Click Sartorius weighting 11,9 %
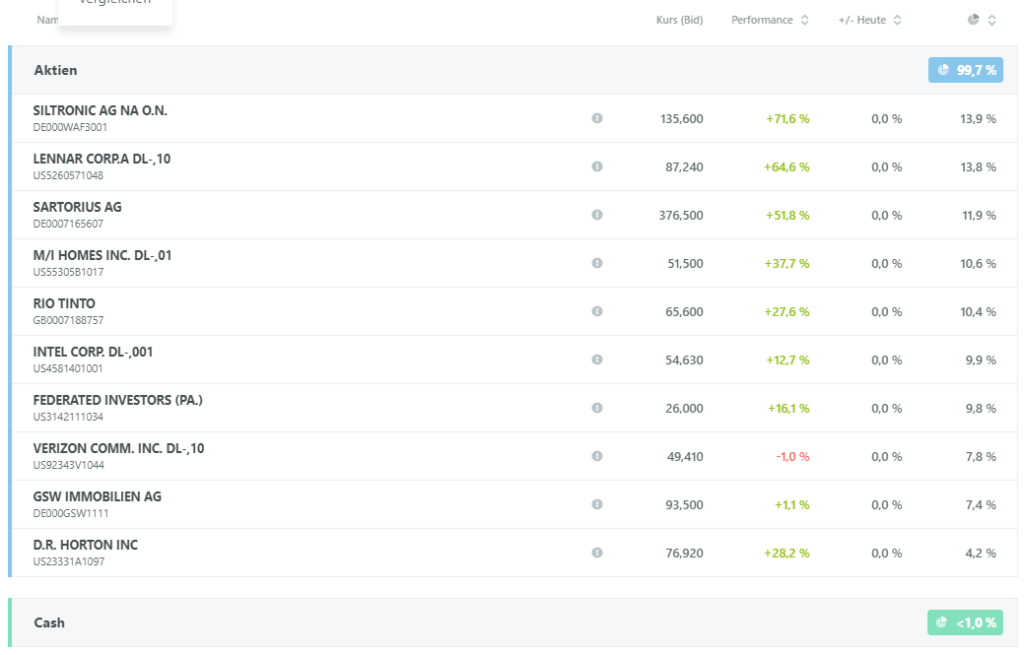 tap(979, 216)
